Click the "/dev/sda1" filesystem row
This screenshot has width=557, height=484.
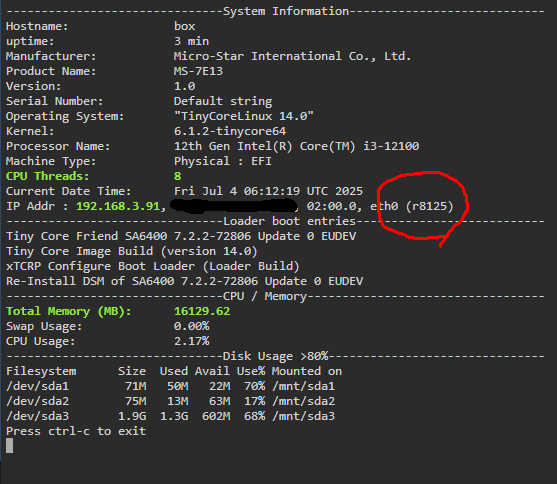(171, 386)
